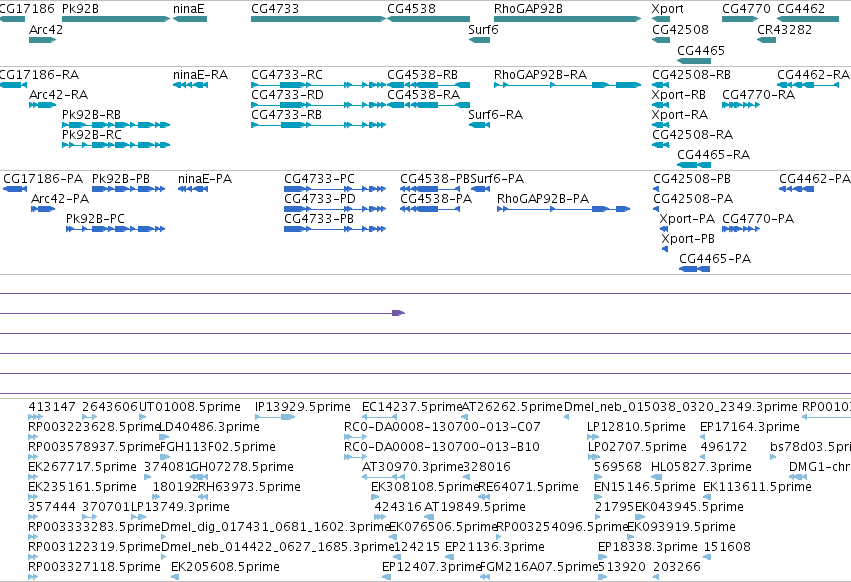Select transcript CG42508-RB

tap(661, 85)
